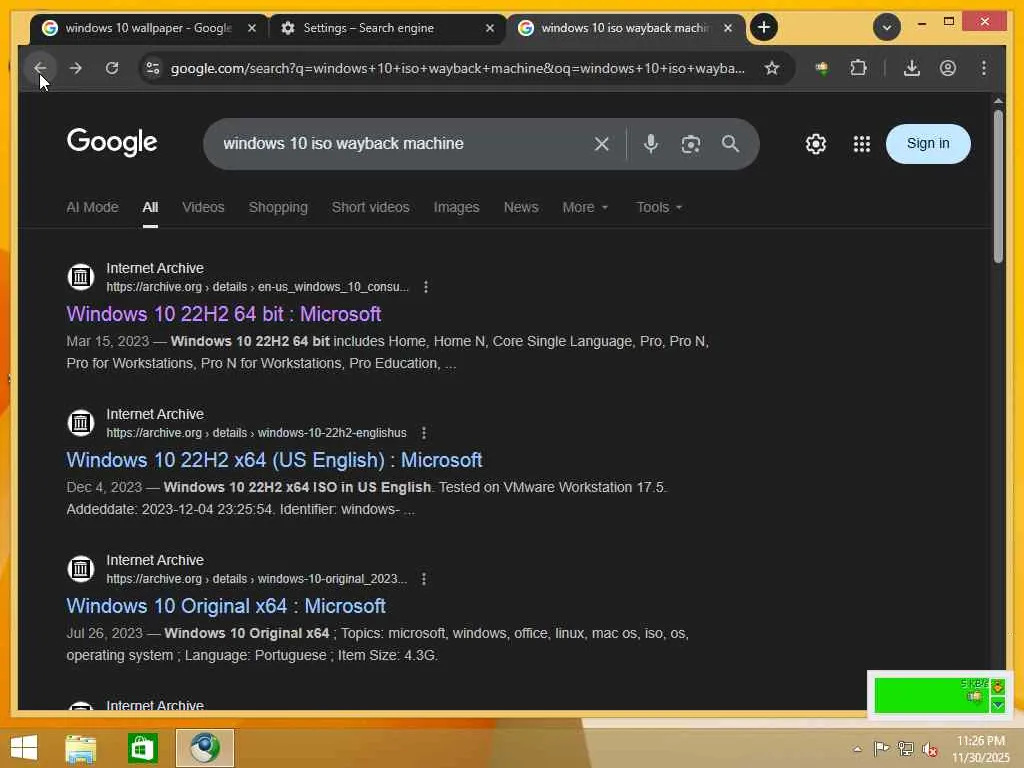The height and width of the screenshot is (768, 1024).
Task: Open the Extensions puzzle icon
Action: tap(858, 68)
